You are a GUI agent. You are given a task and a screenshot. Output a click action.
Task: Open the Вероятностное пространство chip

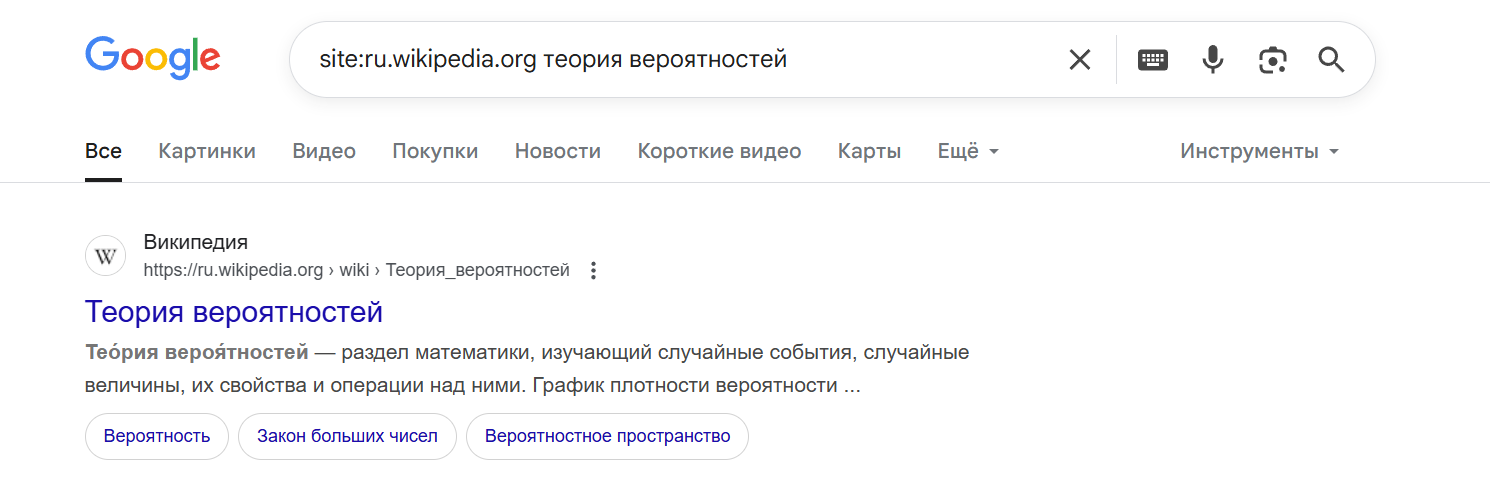coord(607,436)
